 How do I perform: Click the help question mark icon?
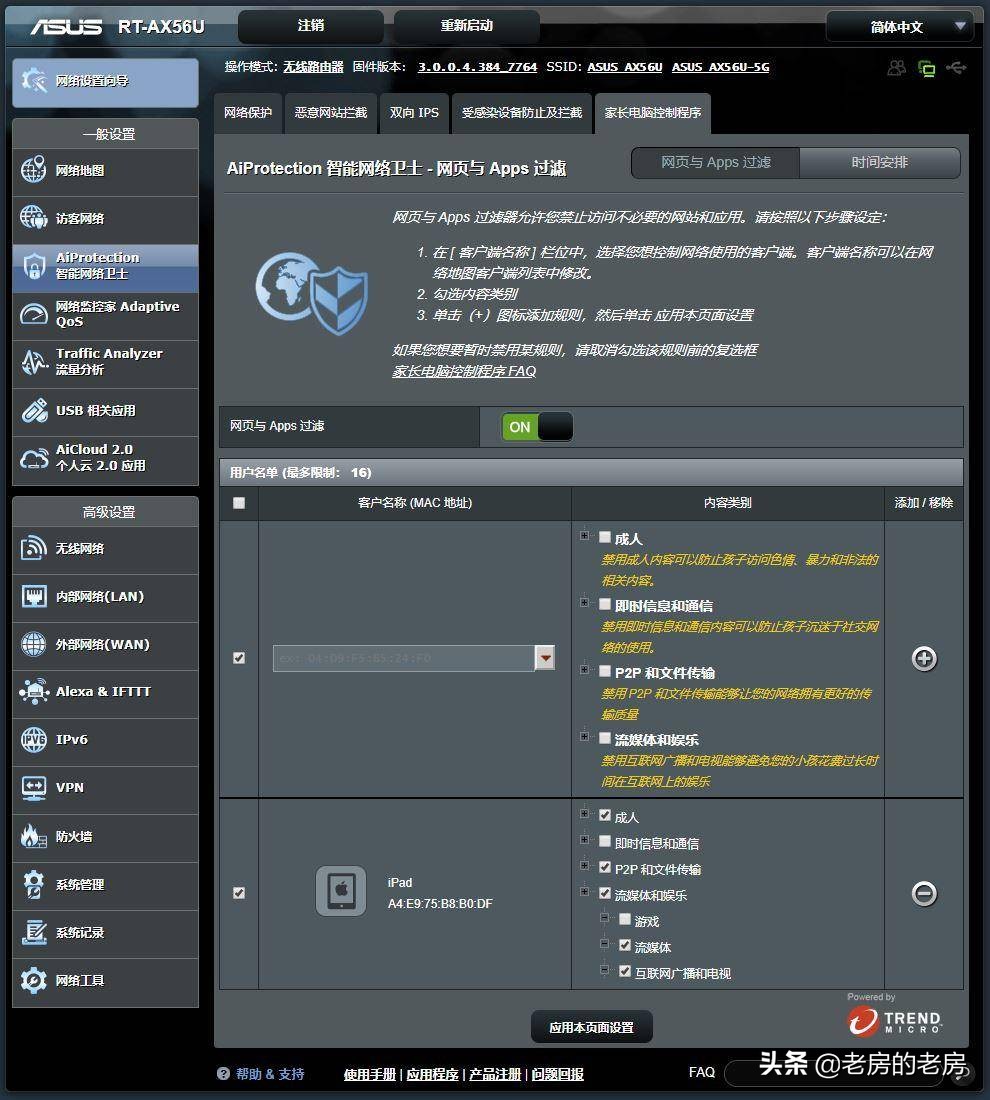point(223,1073)
